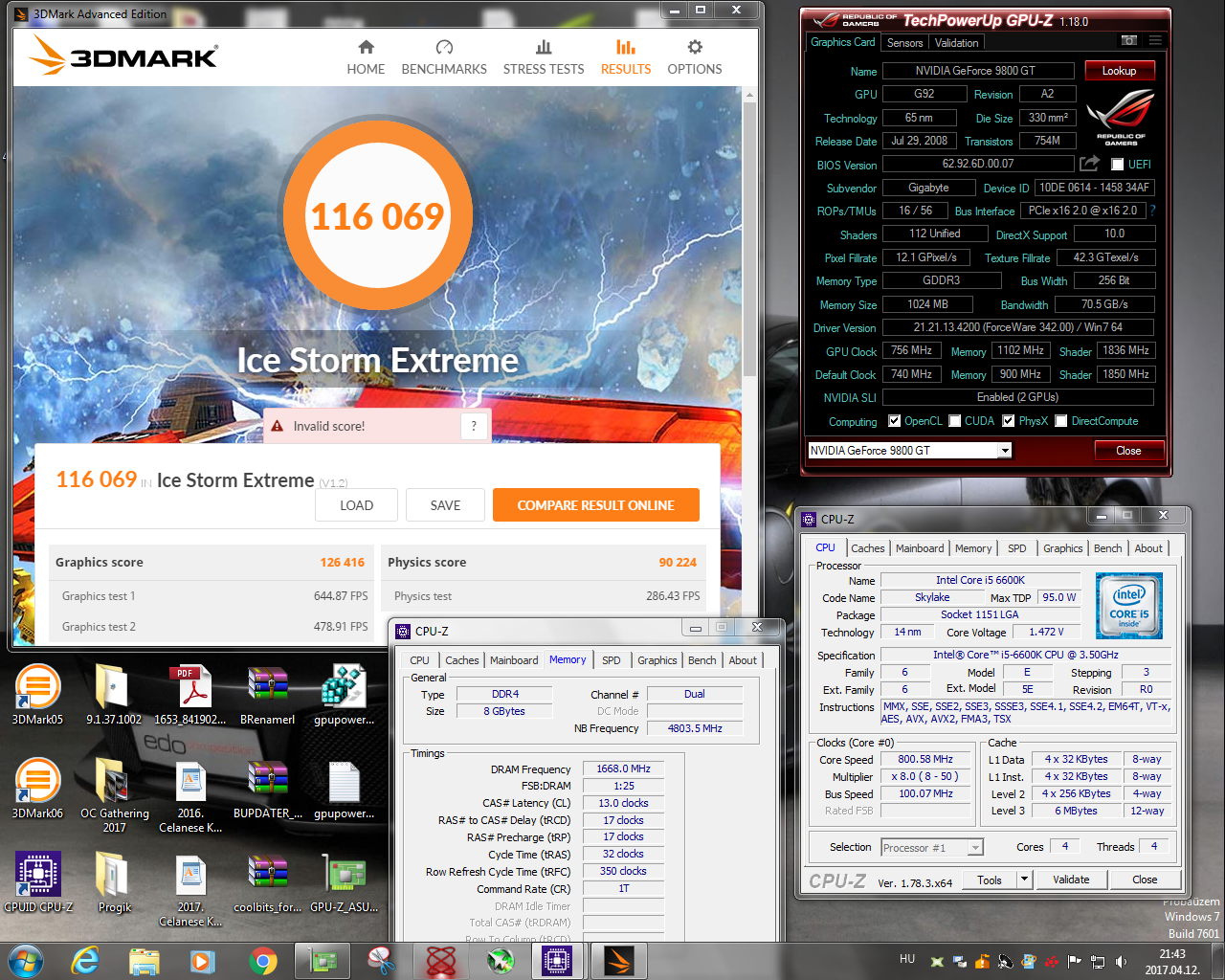This screenshot has height=980, width=1225.
Task: Open Mainboard tab in front CPU-Z window
Action: (x=514, y=660)
